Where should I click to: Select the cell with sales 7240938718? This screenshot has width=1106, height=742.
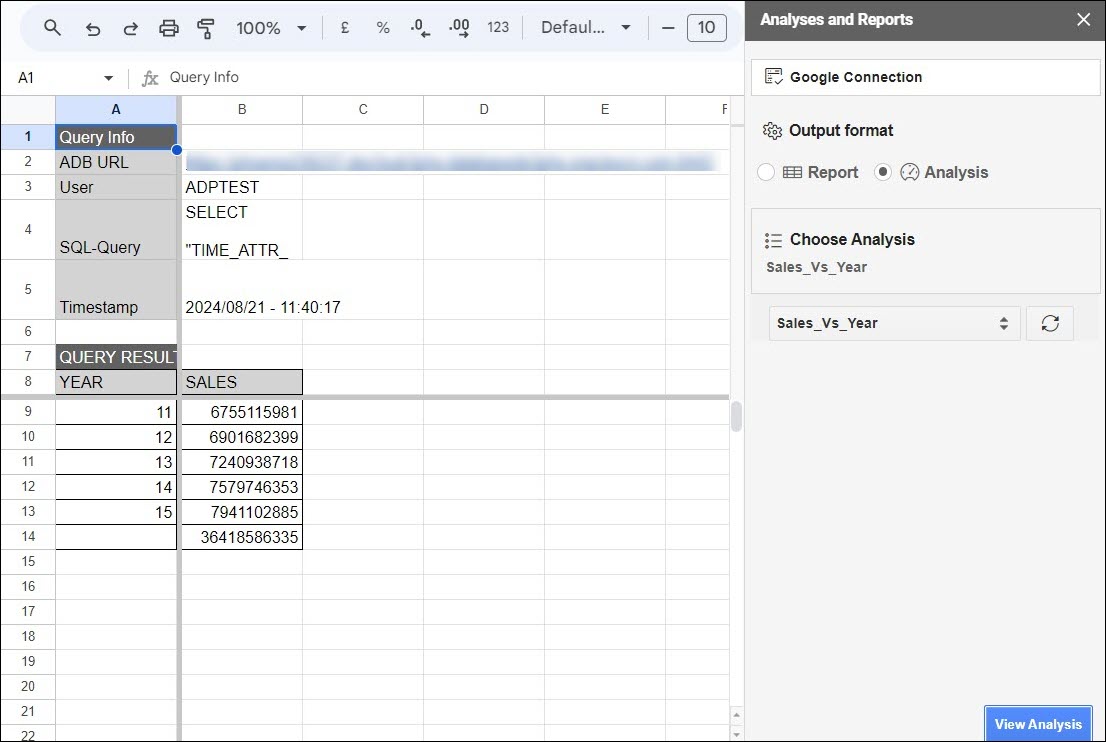pos(242,462)
